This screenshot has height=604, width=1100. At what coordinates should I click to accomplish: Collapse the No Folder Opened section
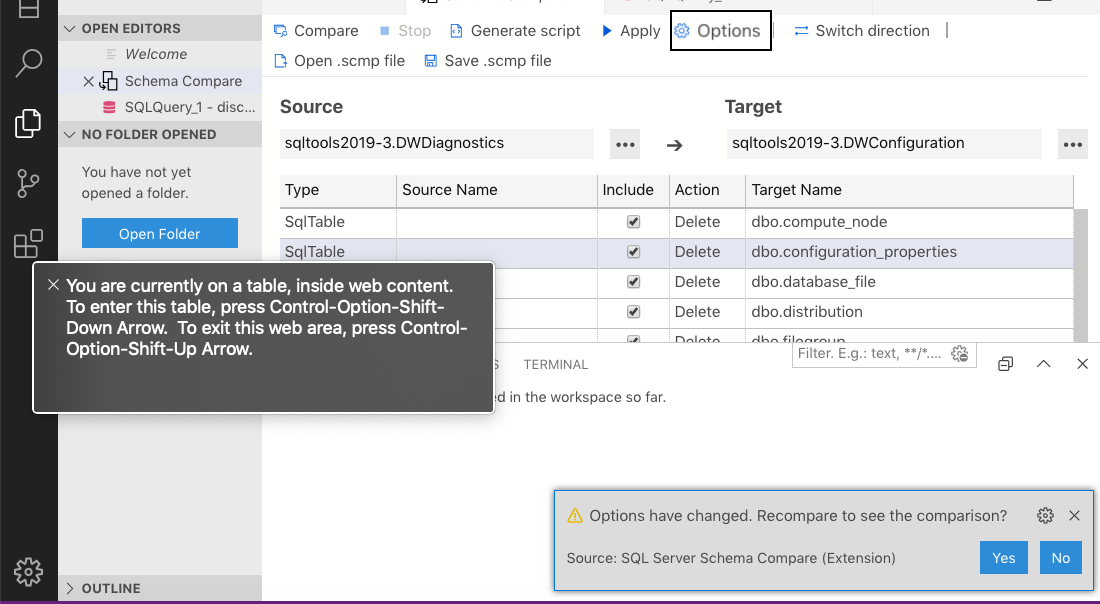pos(160,135)
